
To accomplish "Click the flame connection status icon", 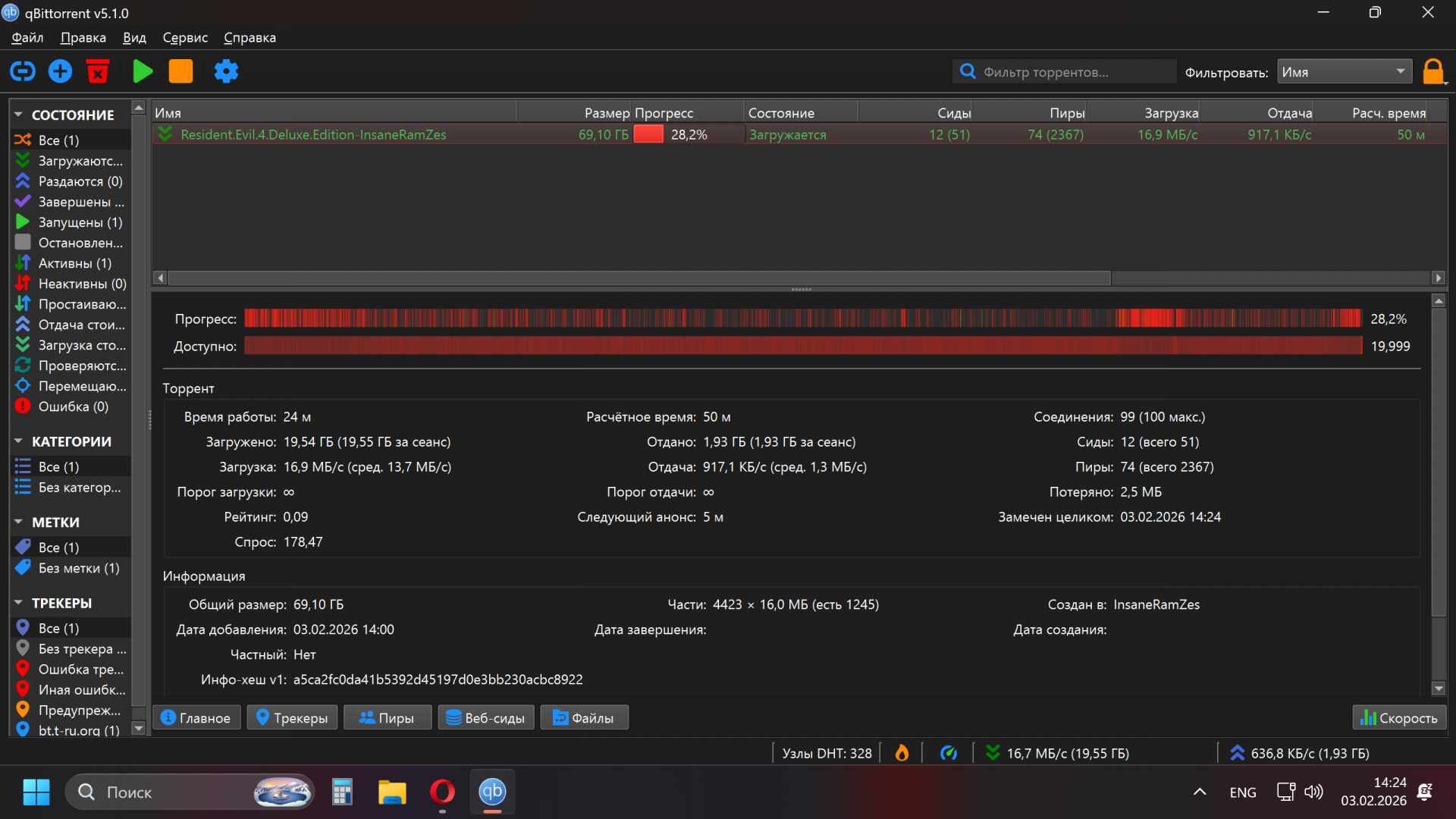I will click(902, 753).
